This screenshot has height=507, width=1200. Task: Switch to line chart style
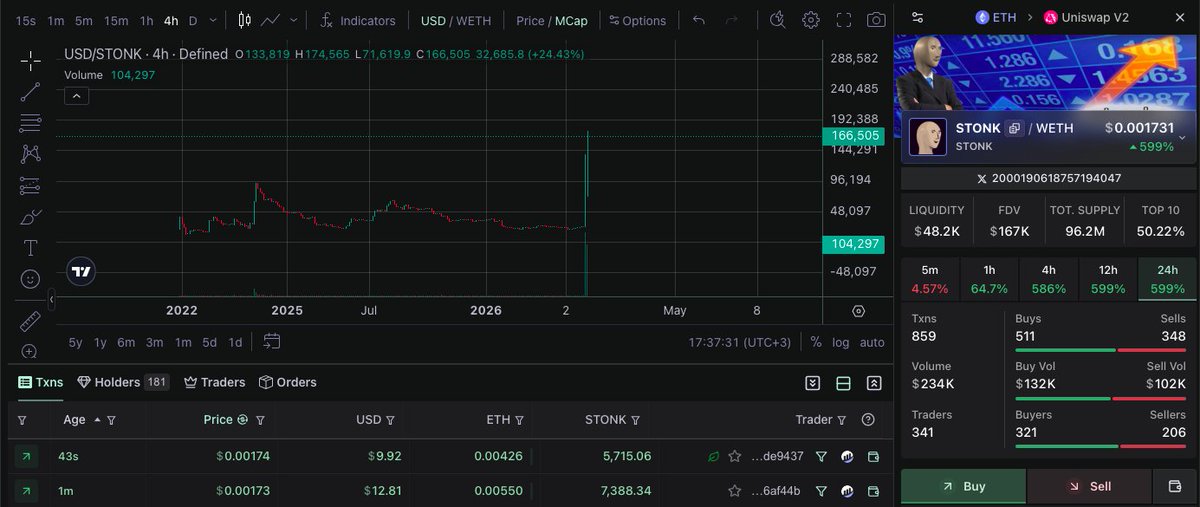[270, 20]
